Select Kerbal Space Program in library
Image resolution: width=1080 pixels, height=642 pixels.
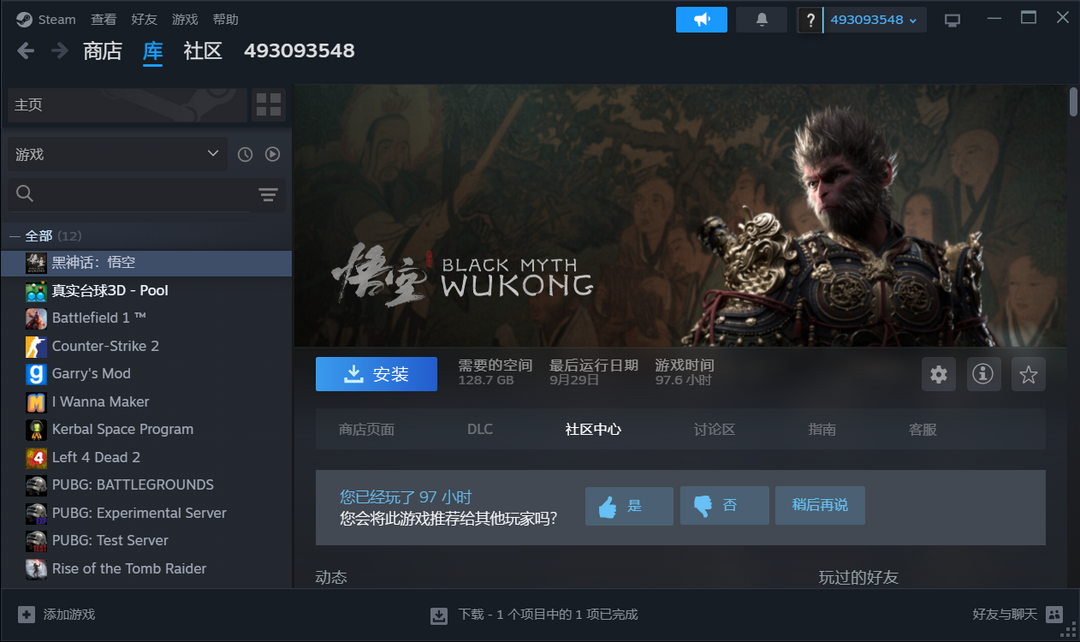tap(147, 429)
